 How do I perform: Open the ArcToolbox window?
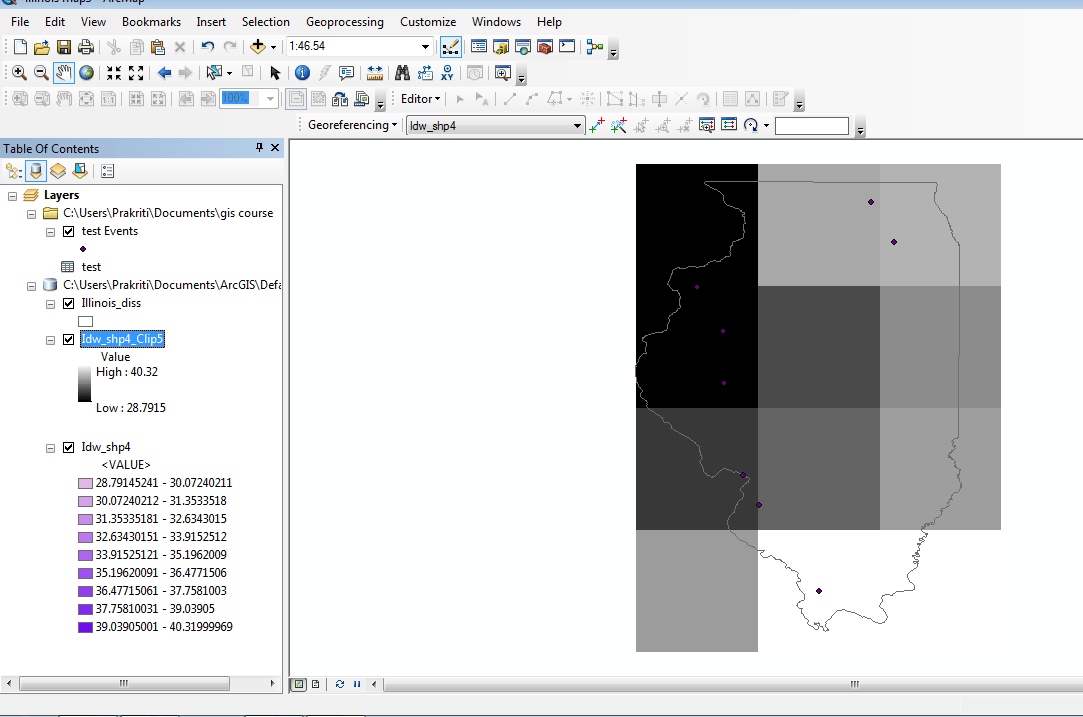tap(543, 46)
